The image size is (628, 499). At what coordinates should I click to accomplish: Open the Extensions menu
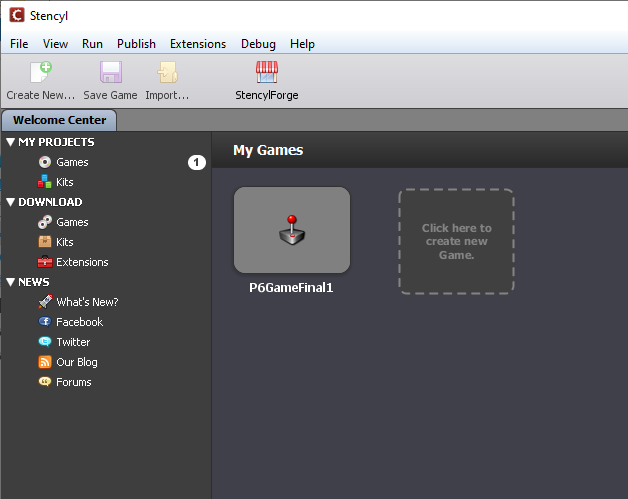[x=198, y=44]
